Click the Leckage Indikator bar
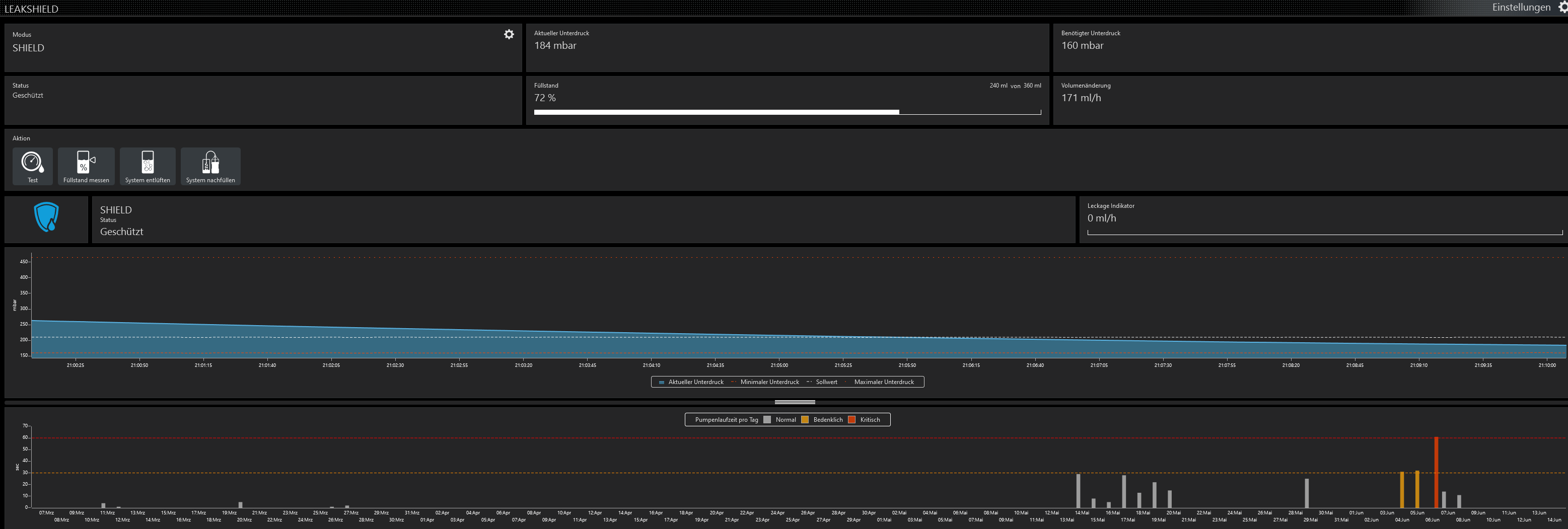Screen dimensions: 1568x529 click(x=1324, y=233)
